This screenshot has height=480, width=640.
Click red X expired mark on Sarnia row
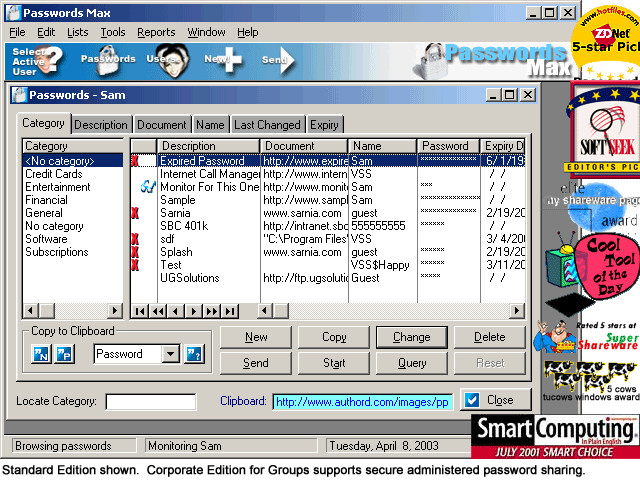point(135,213)
